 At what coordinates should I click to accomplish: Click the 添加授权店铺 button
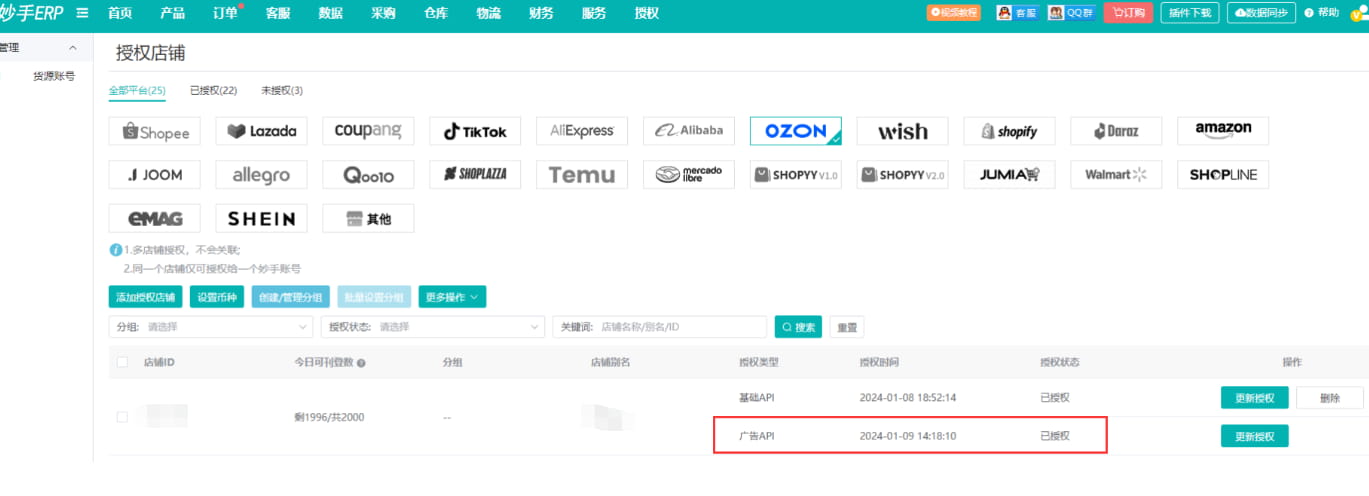point(145,297)
